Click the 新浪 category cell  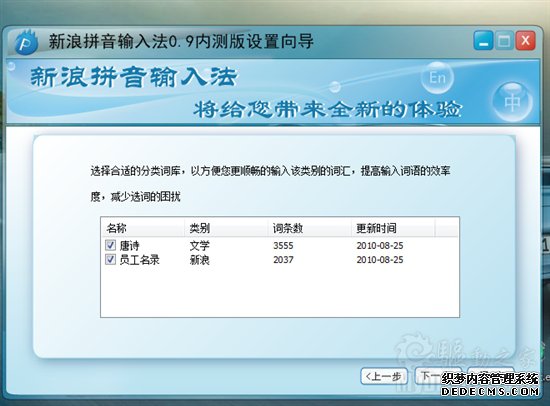[200, 260]
